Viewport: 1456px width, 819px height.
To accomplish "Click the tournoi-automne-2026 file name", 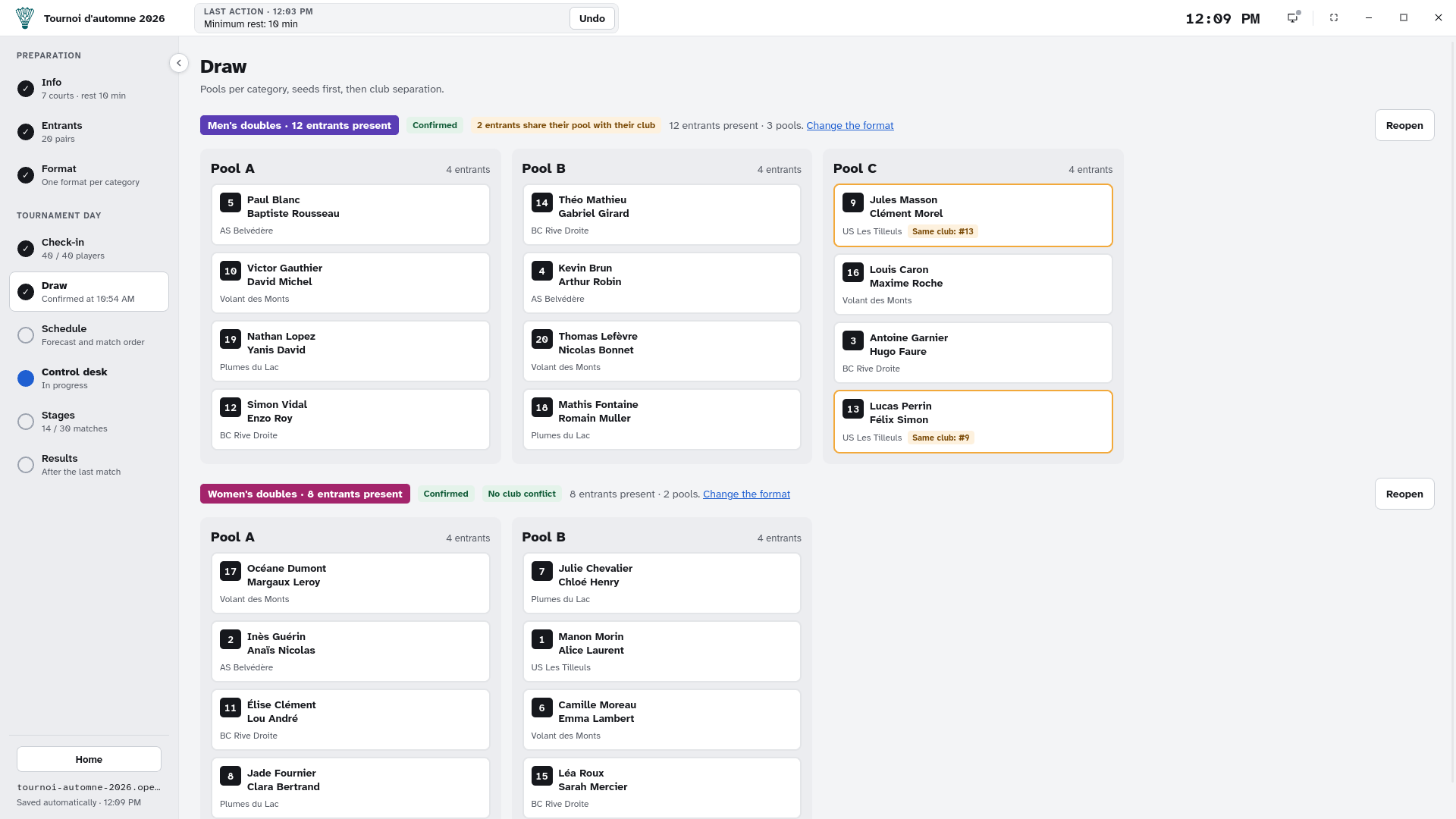I will pyautogui.click(x=89, y=787).
